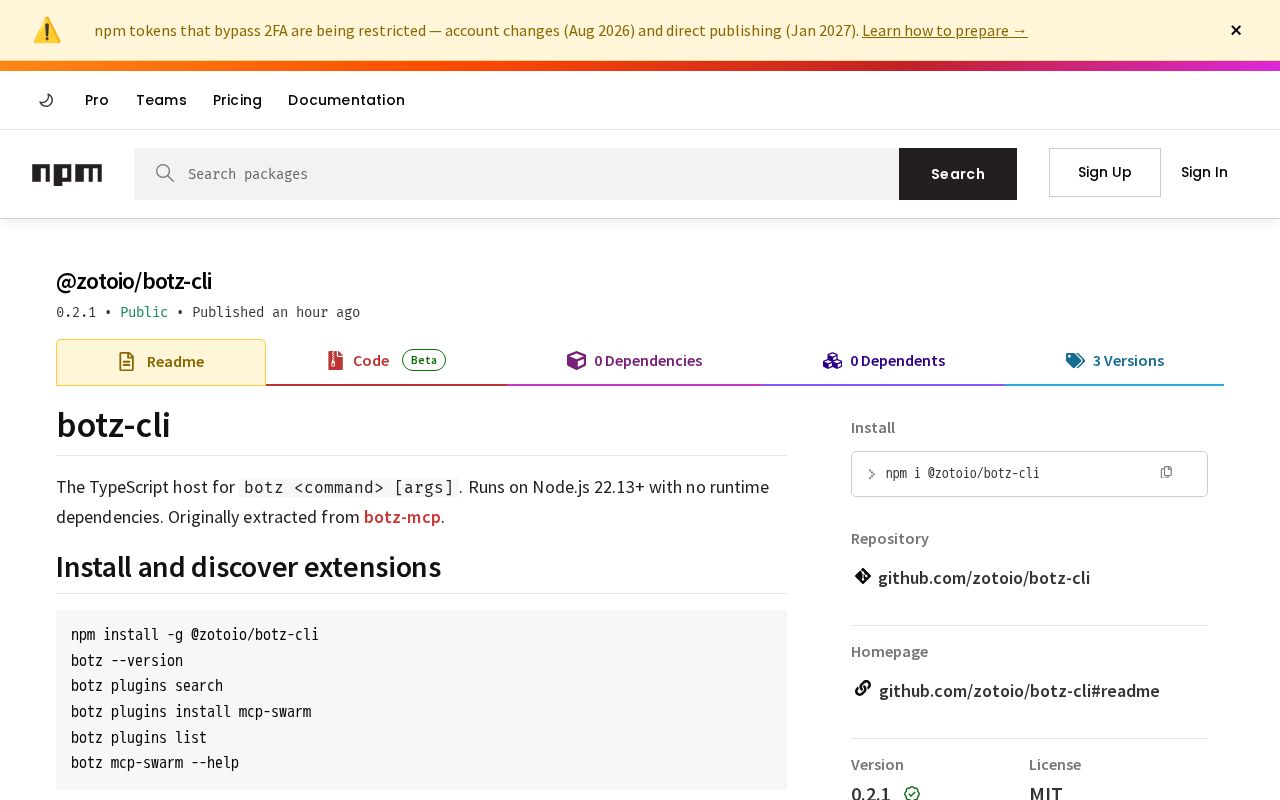The image size is (1280, 800).
Task: Click the Dependencies cube icon
Action: tap(576, 360)
